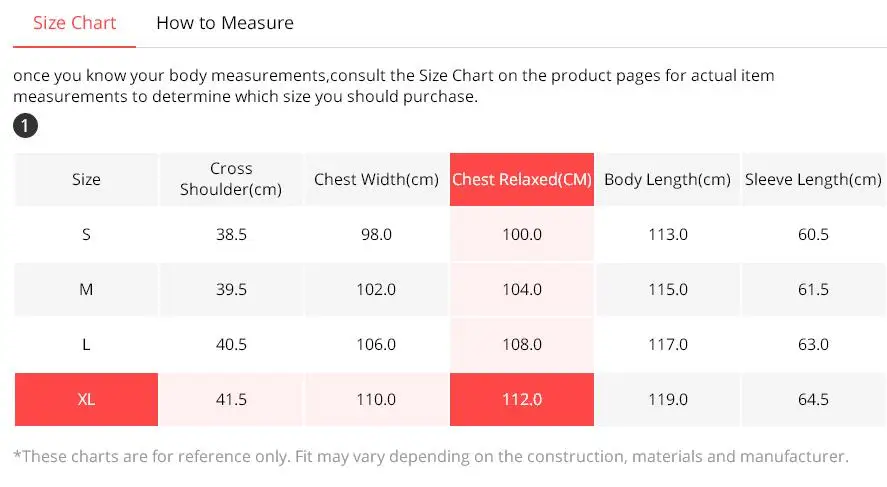Select the Chest Relaxed(CM) column header
The image size is (887, 487).
pos(522,180)
